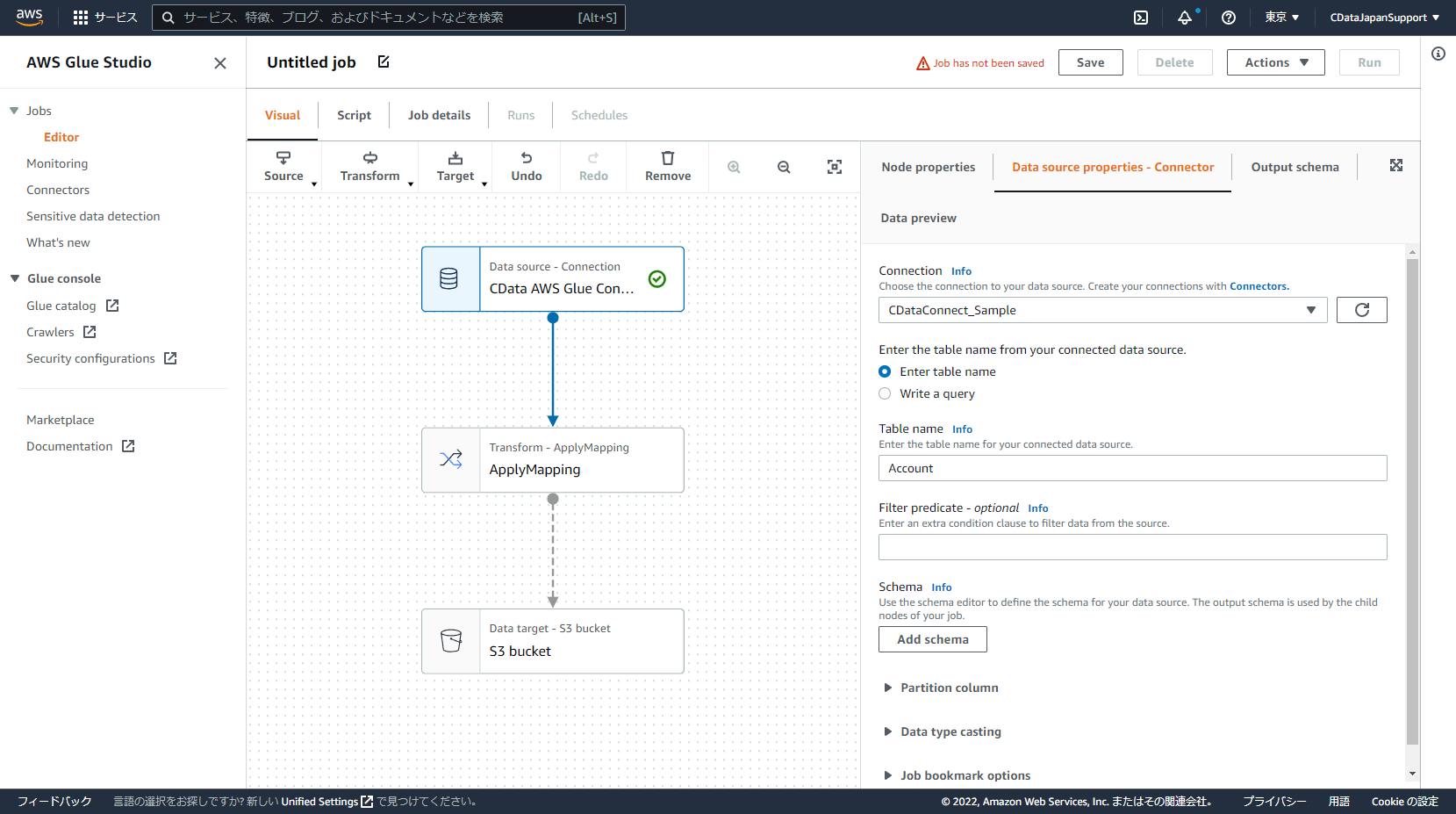This screenshot has width=1456, height=814.
Task: Open Info link next to Schema
Action: [942, 587]
